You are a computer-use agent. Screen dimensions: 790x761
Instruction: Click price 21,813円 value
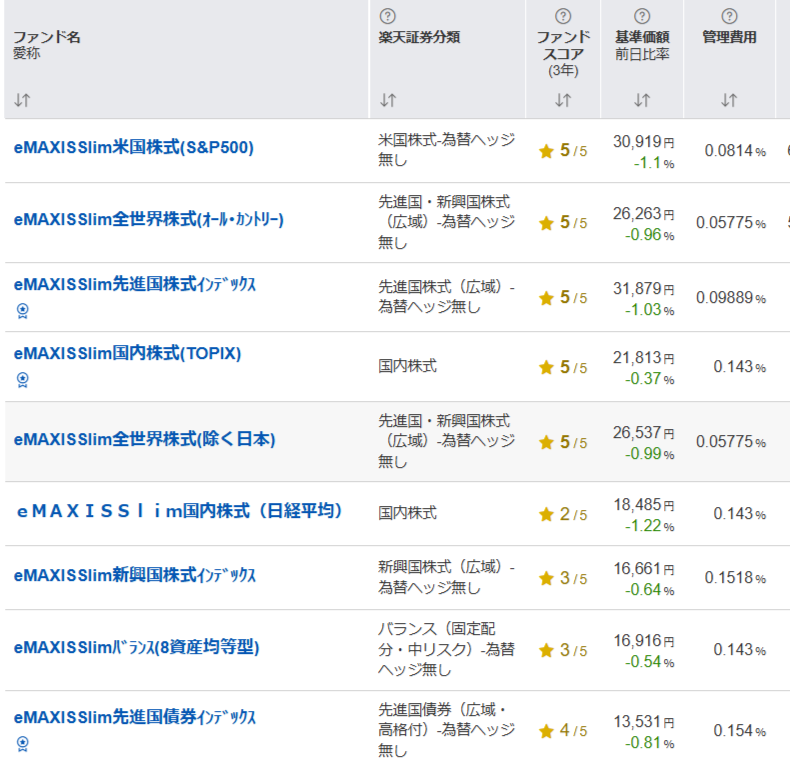tap(643, 357)
